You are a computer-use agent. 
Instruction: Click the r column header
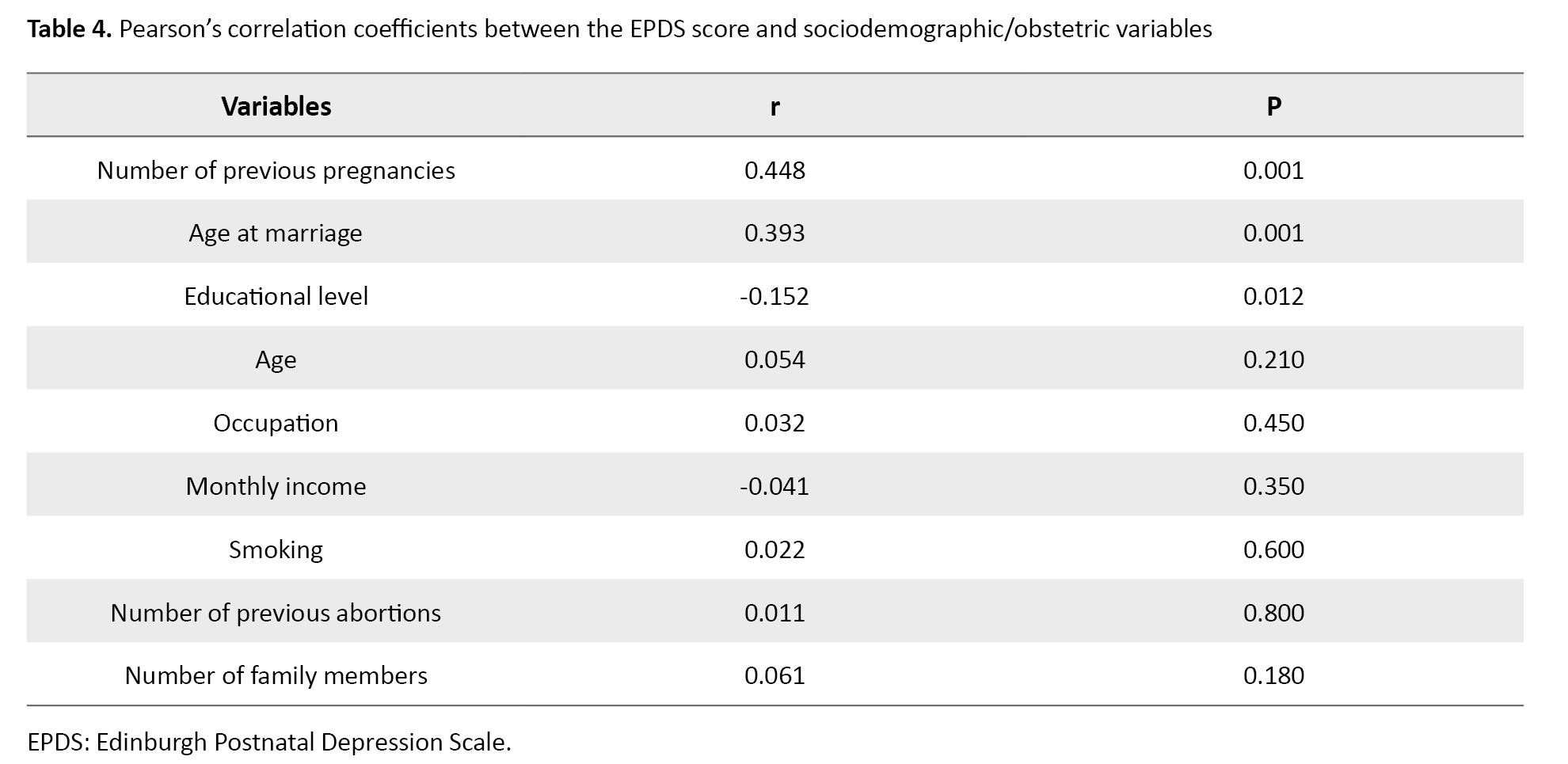tap(774, 106)
